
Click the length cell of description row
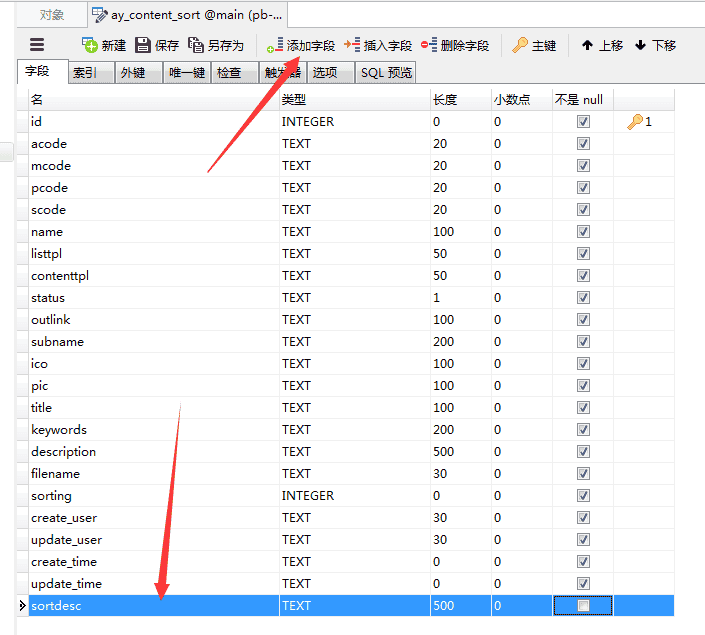(x=458, y=452)
